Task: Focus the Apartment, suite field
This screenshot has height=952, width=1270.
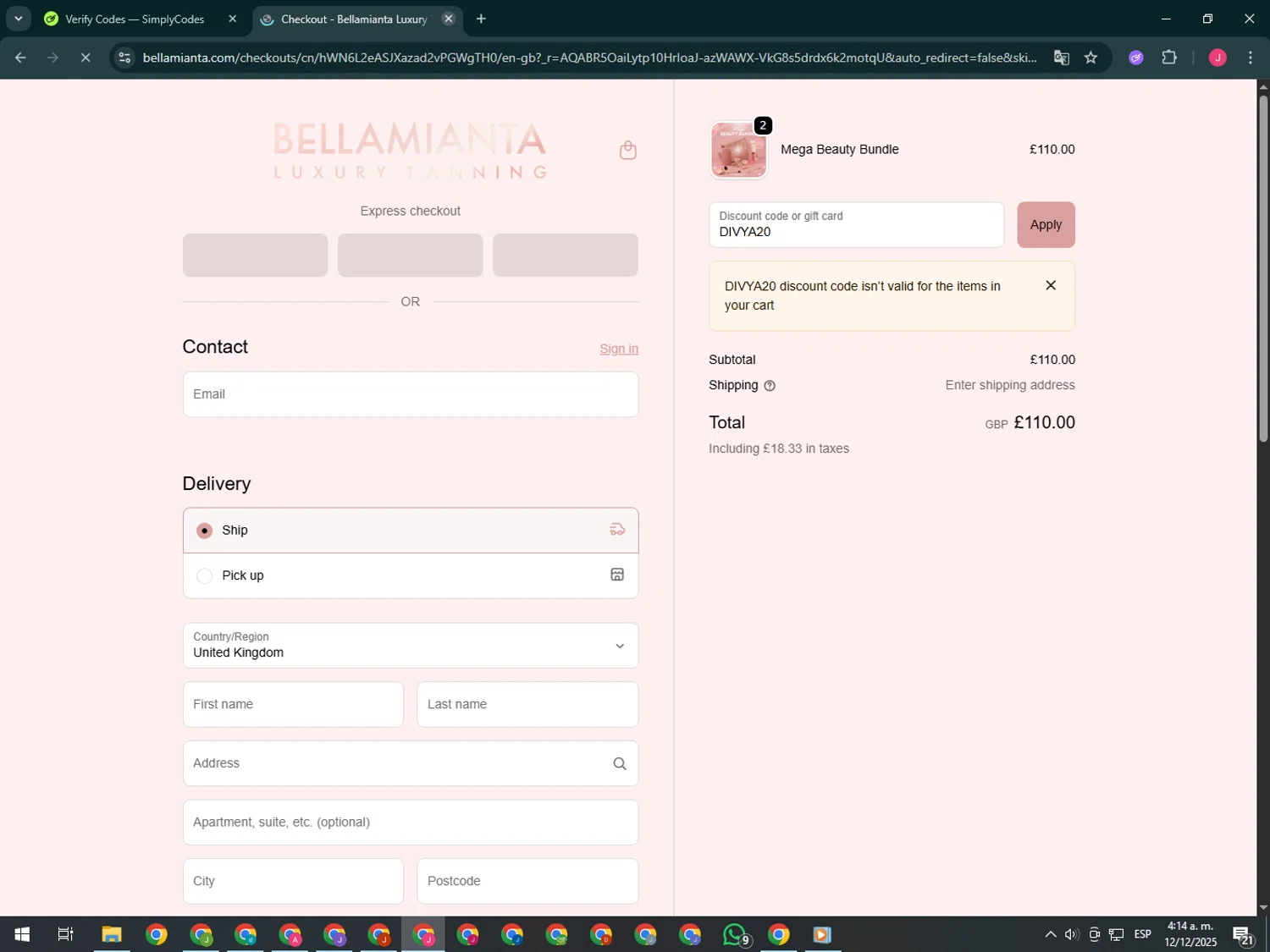Action: (411, 823)
